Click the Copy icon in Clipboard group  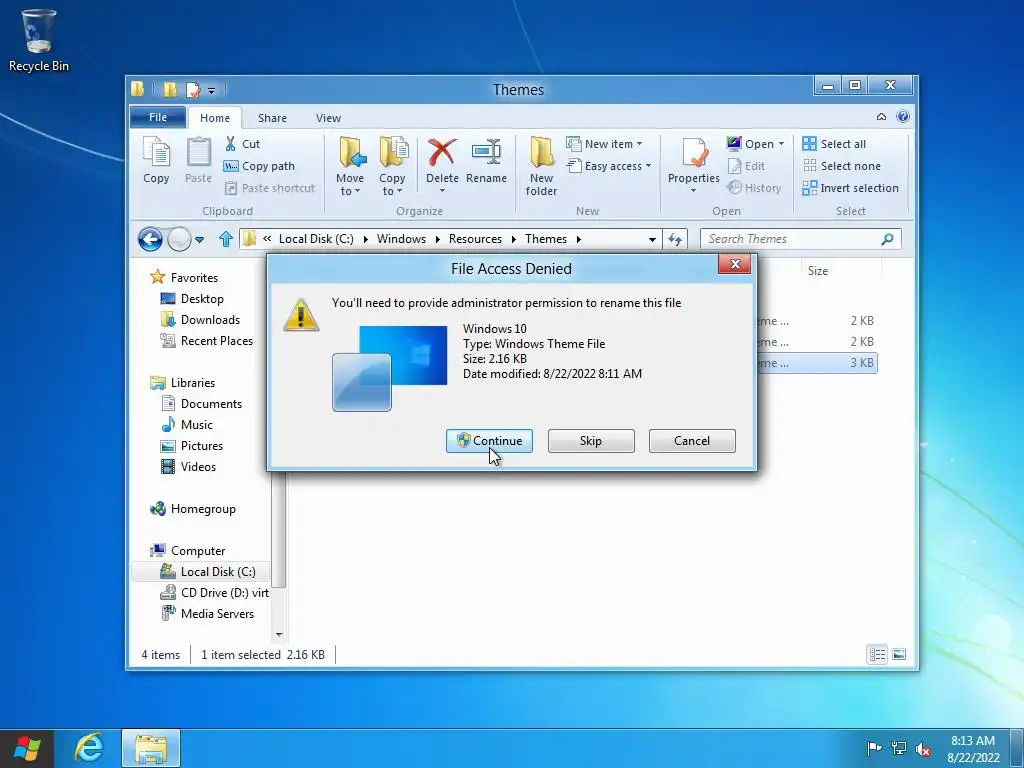click(156, 160)
